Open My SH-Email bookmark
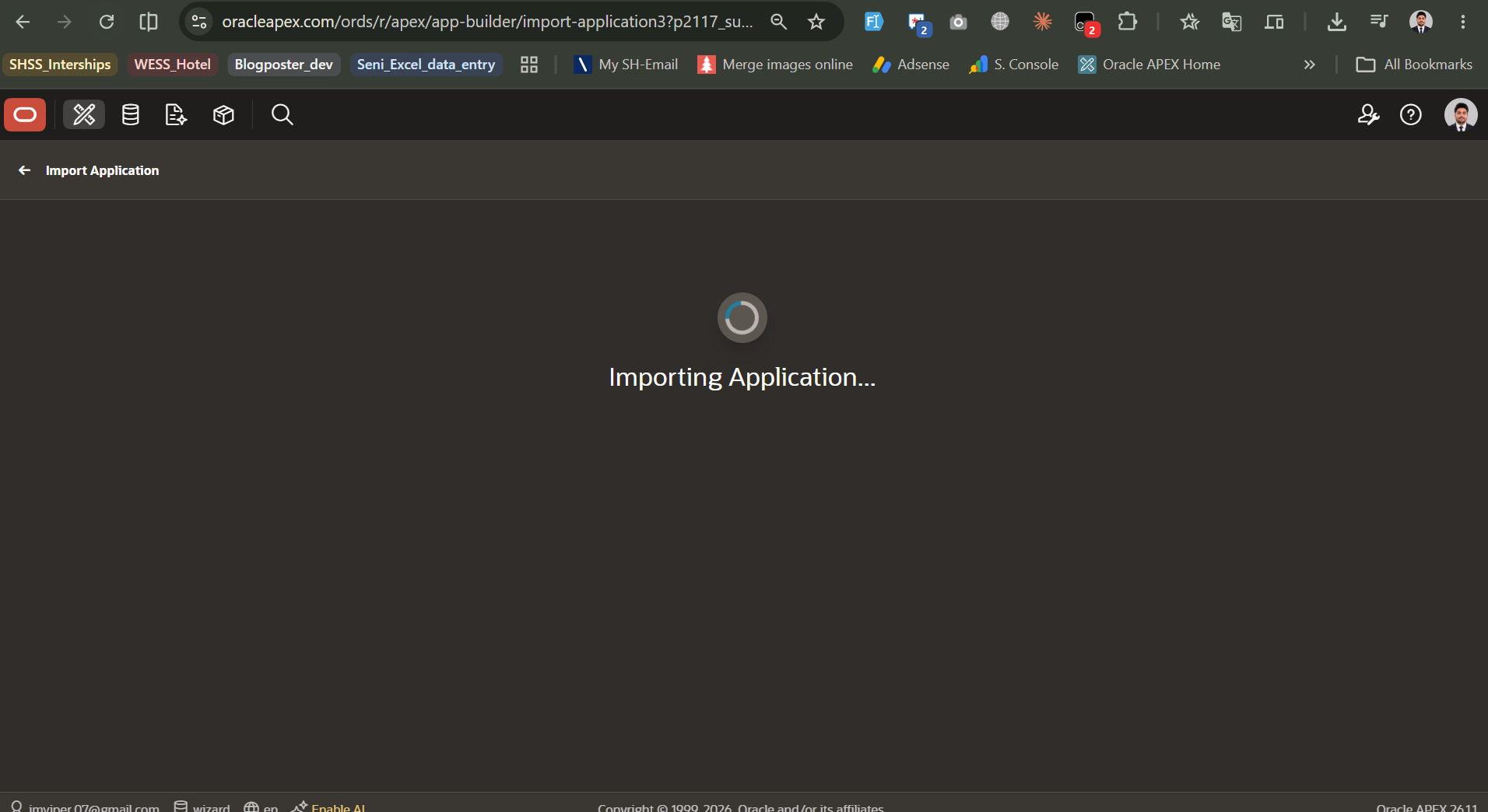The width and height of the screenshot is (1488, 812). coord(626,65)
